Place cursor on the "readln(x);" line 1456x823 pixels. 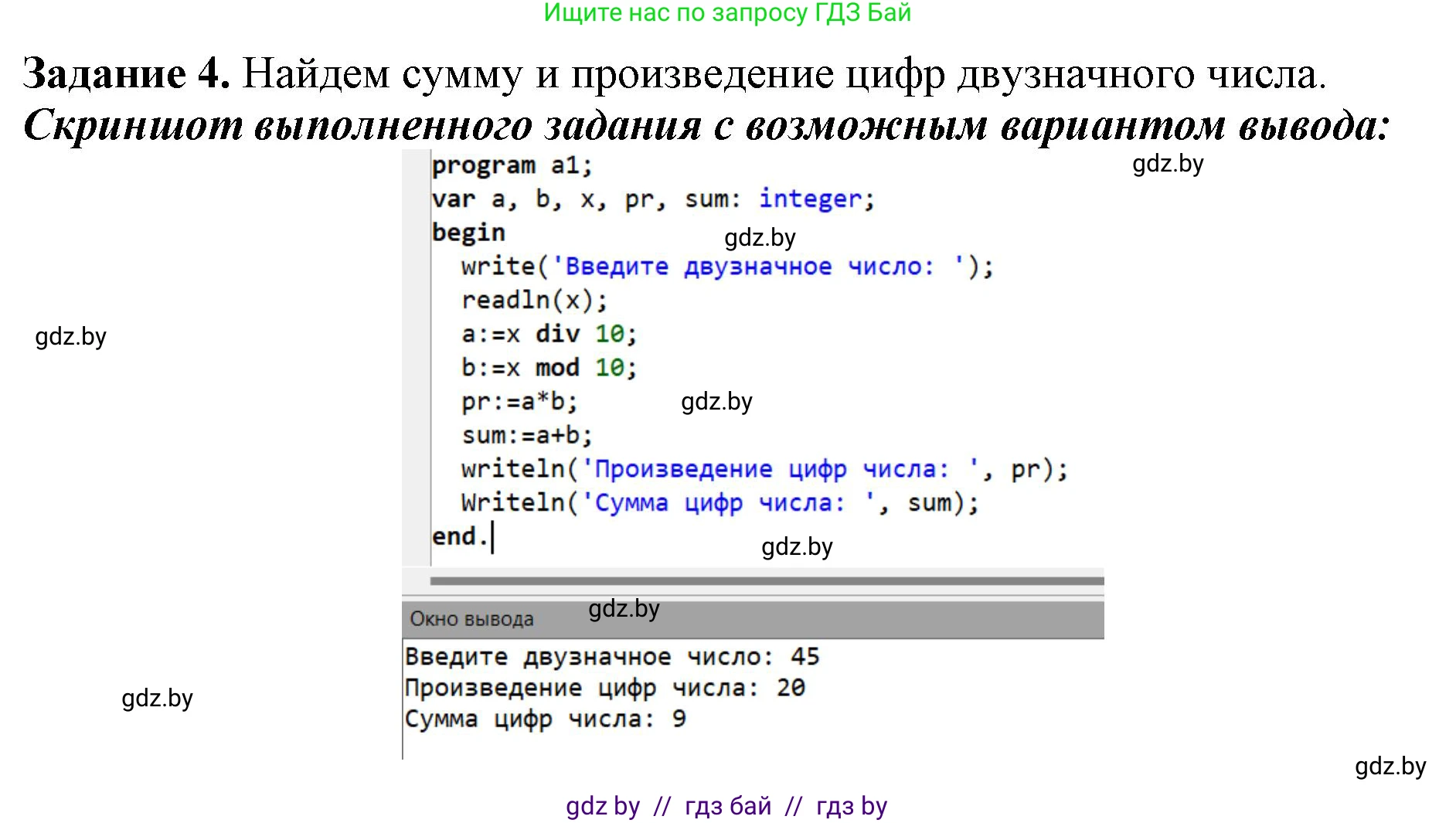[x=534, y=300]
